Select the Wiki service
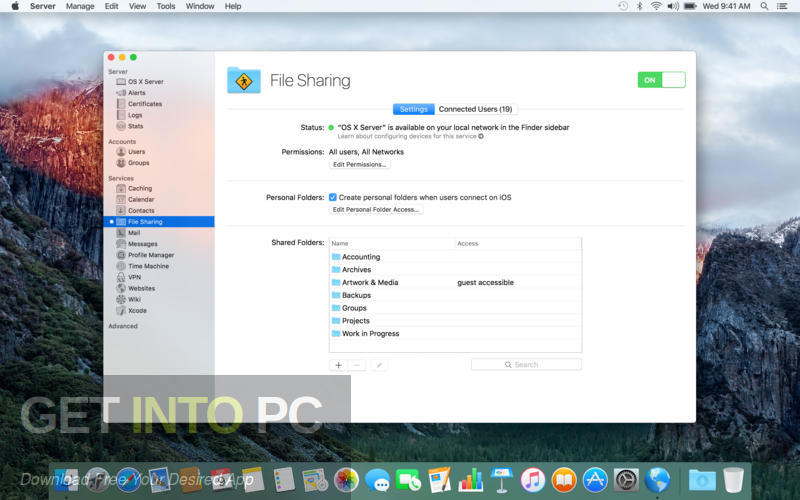The image size is (800, 500). 128,299
